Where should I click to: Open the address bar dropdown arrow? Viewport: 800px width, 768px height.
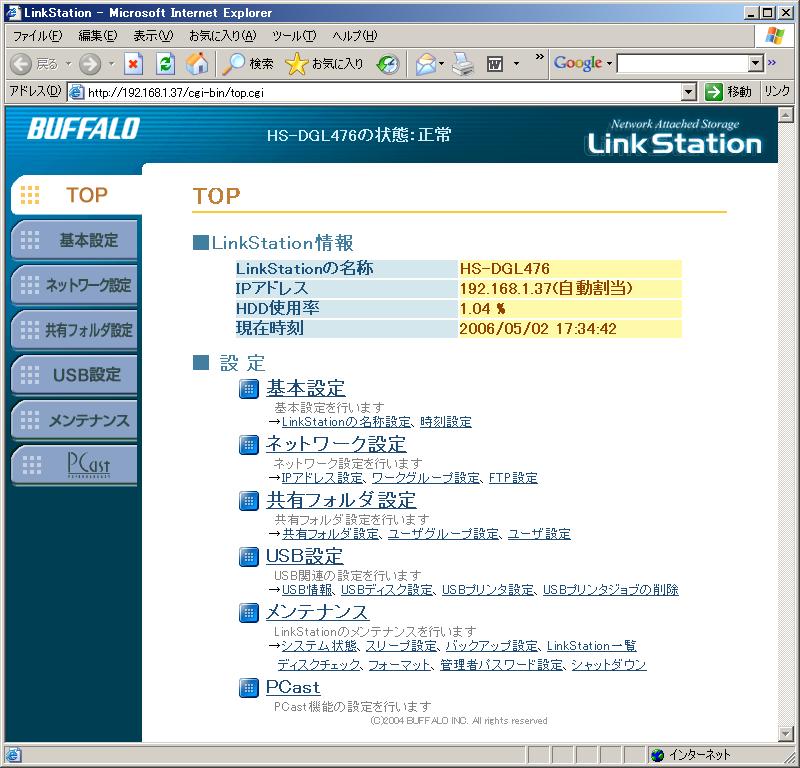pos(689,92)
